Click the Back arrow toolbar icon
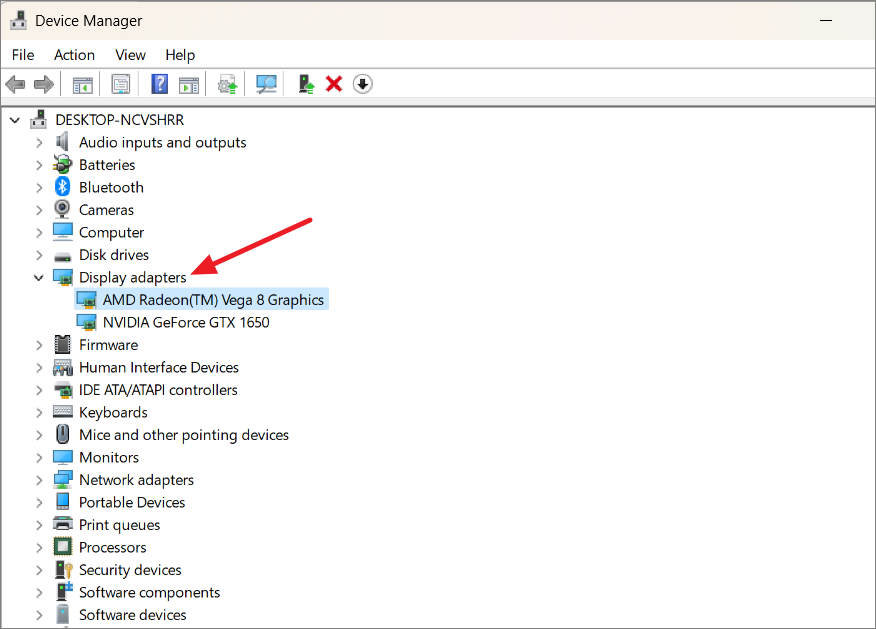The image size is (876, 629). (x=15, y=85)
